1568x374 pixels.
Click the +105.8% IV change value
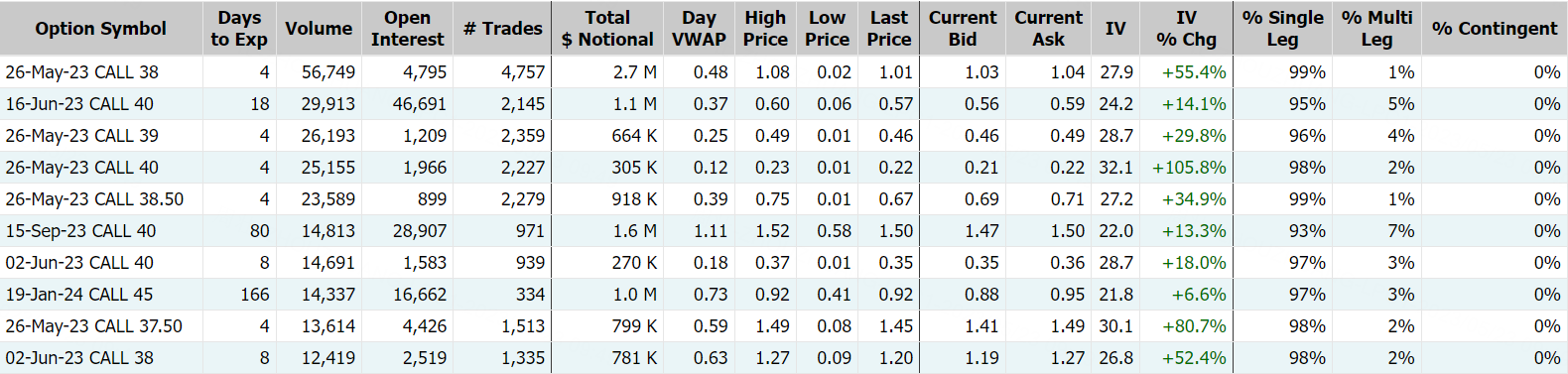[x=1189, y=168]
